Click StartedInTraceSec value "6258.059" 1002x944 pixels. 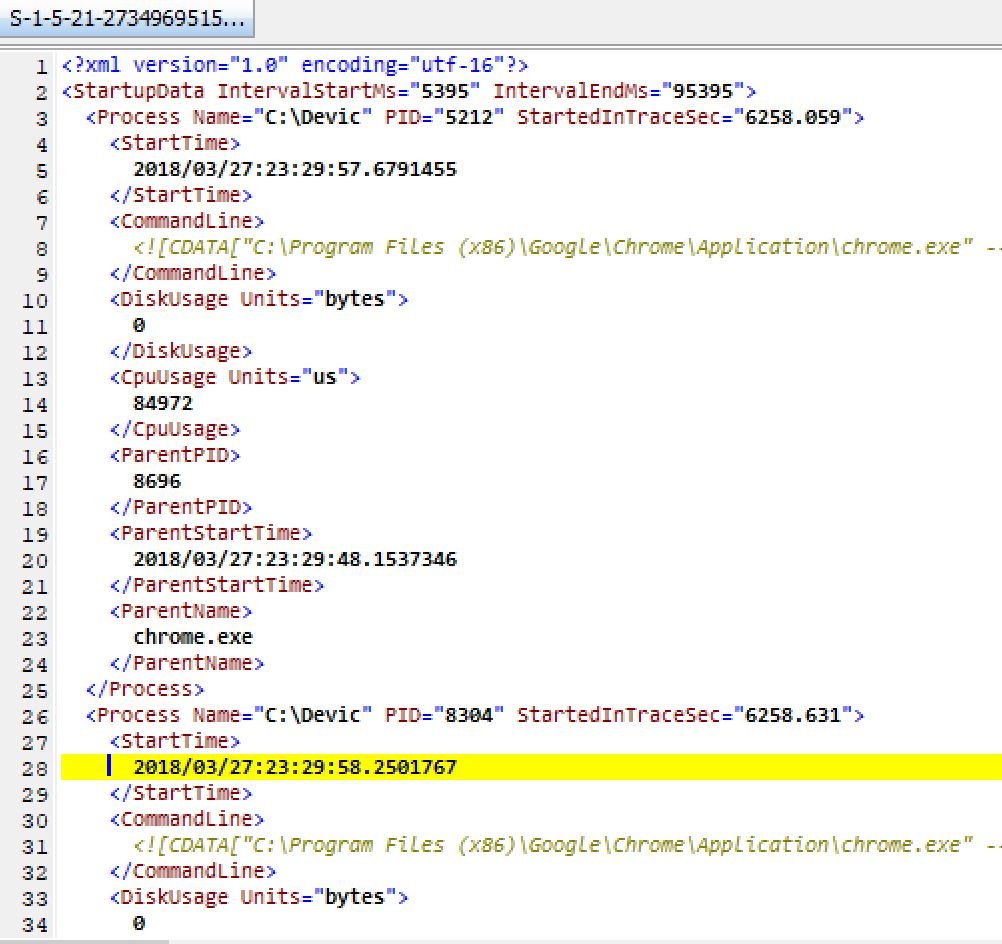click(793, 118)
